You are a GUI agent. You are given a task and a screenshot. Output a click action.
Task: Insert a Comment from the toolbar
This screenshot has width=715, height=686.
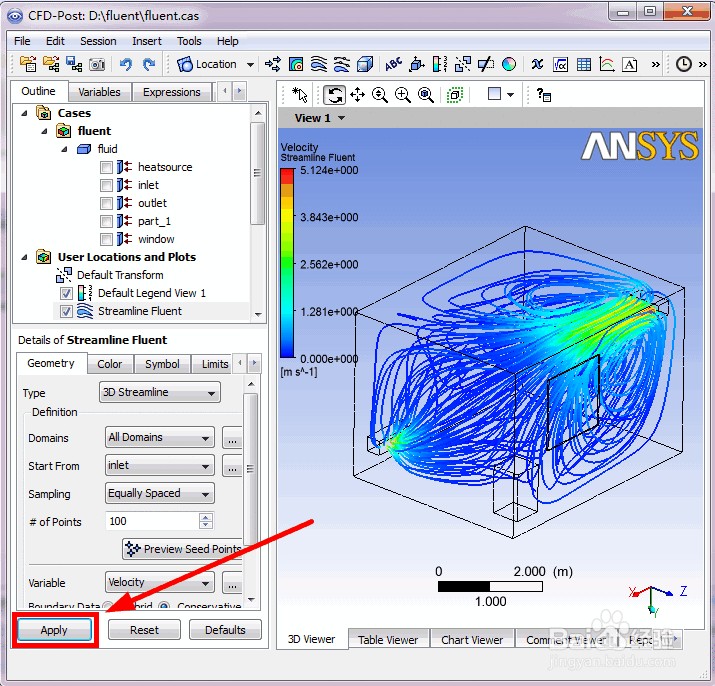(630, 64)
